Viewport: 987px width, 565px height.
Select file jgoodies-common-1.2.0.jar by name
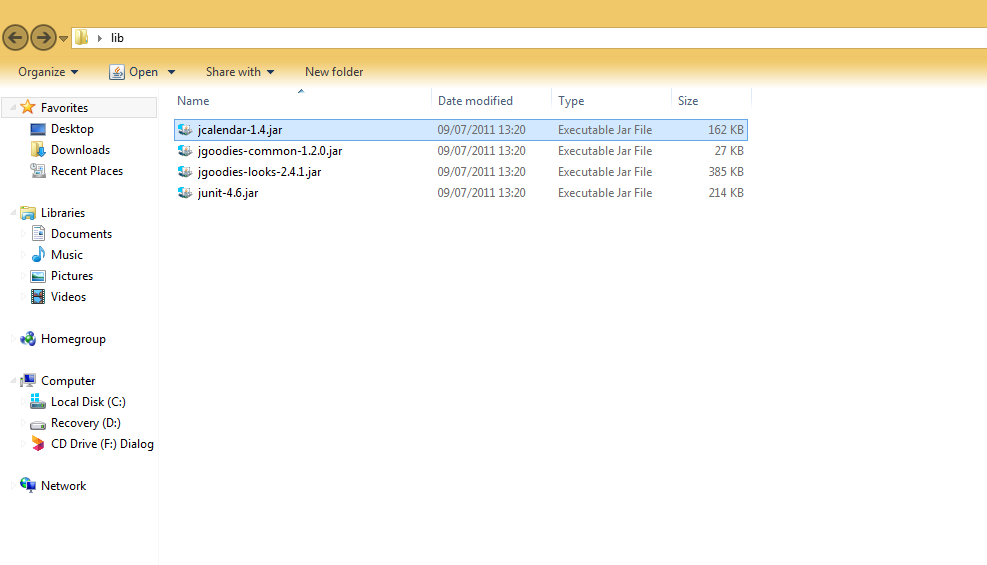point(270,151)
